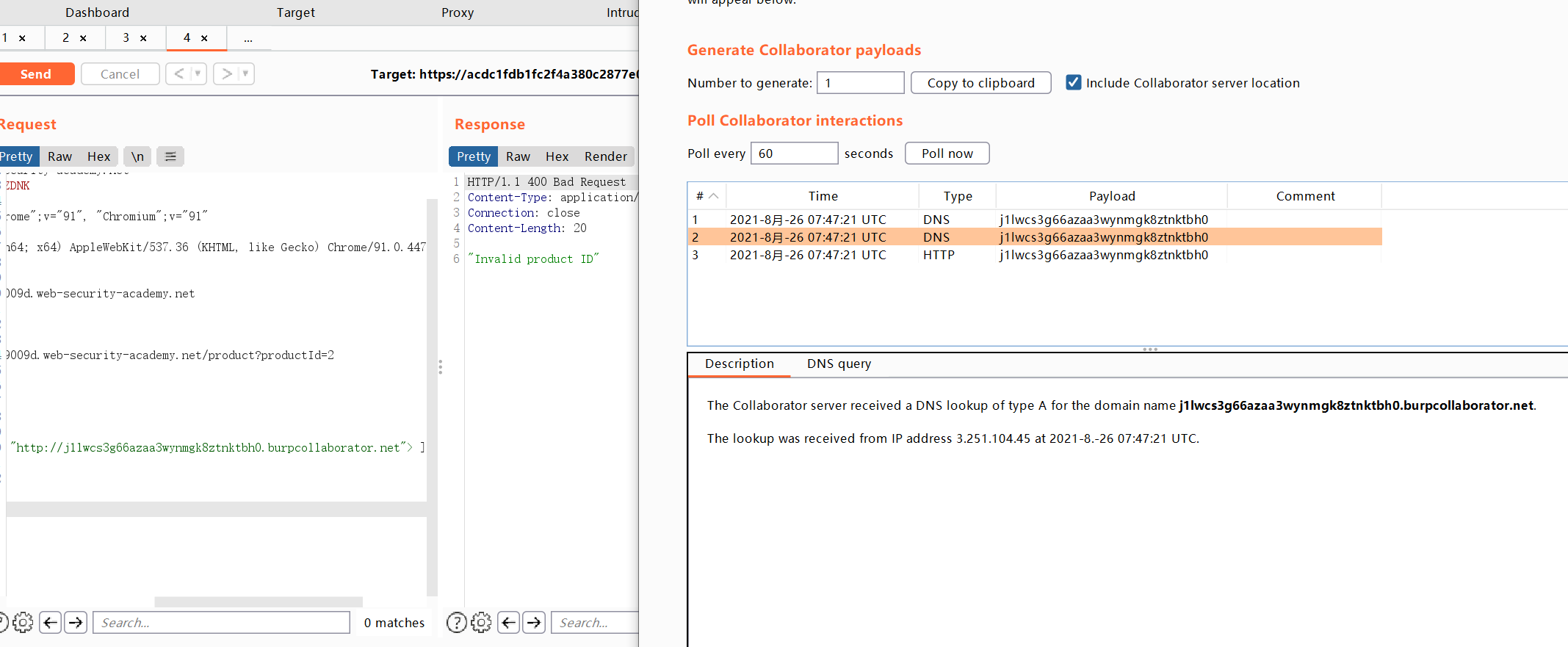This screenshot has height=647, width=1568.
Task: Click Collaborator table splitter handle dots
Action: point(1150,350)
